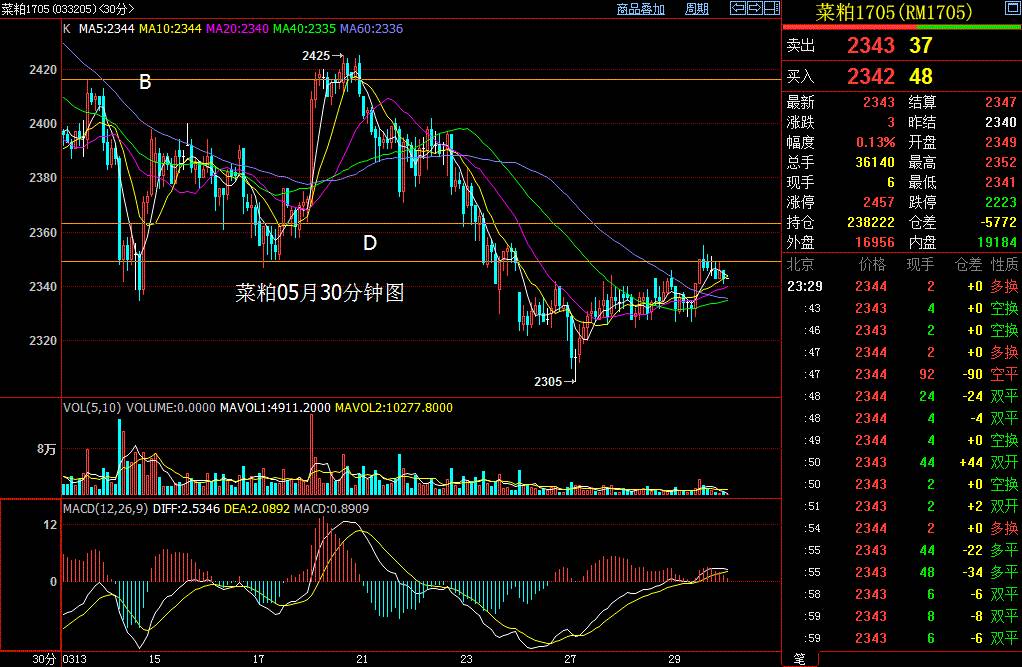Image resolution: width=1022 pixels, height=667 pixels.
Task: Click the 最低 low price 2341
Action: pos(1000,183)
